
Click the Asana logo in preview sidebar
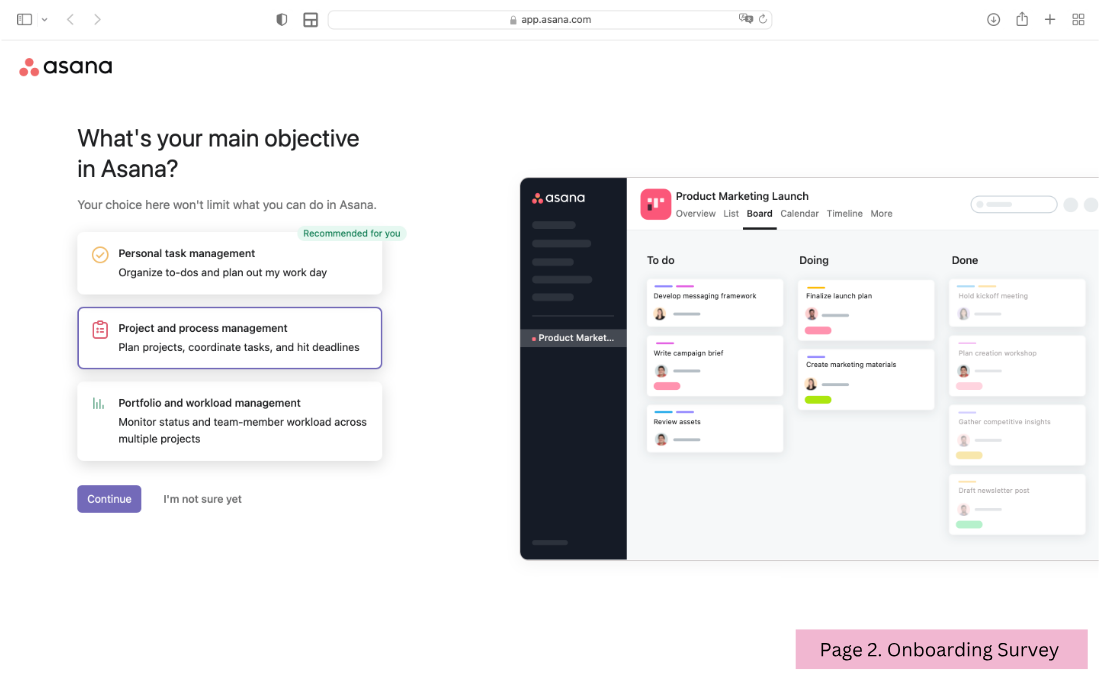tap(558, 198)
